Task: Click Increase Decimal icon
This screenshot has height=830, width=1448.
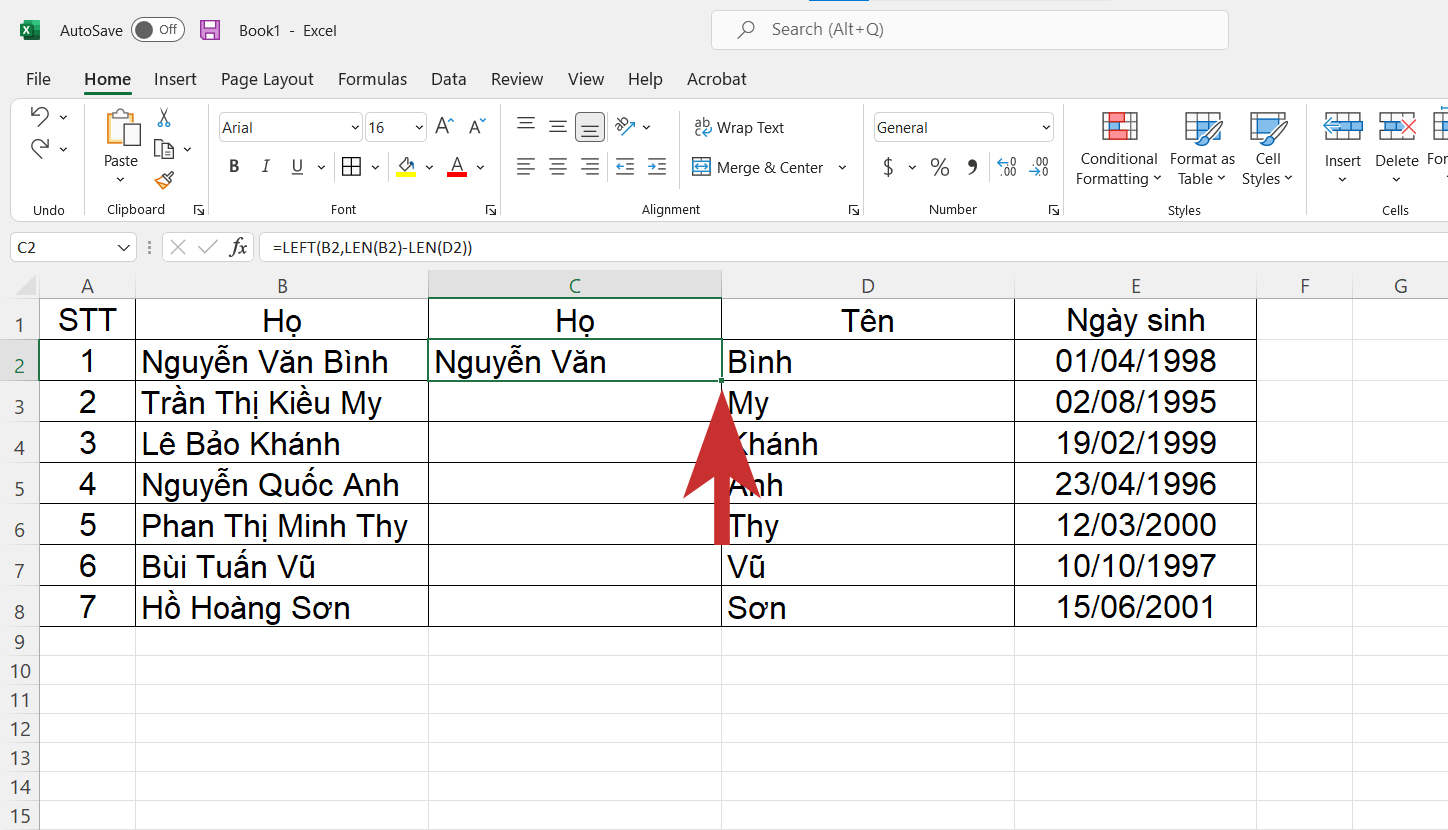Action: pos(1007,167)
